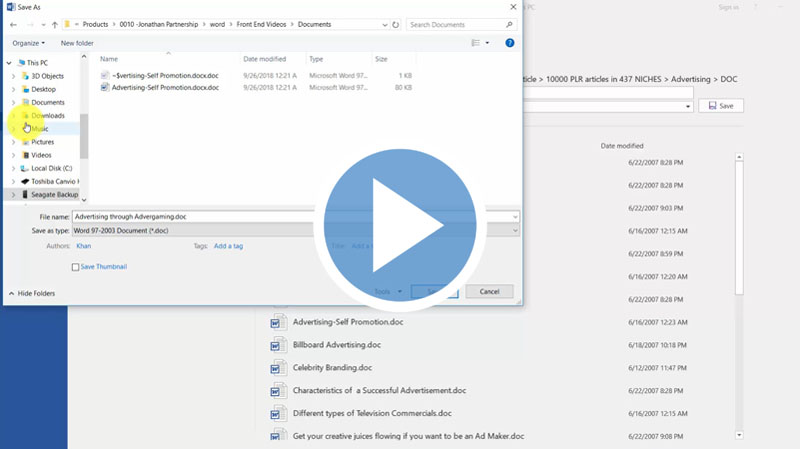
Task: Click the Search Documents field
Action: 460,24
